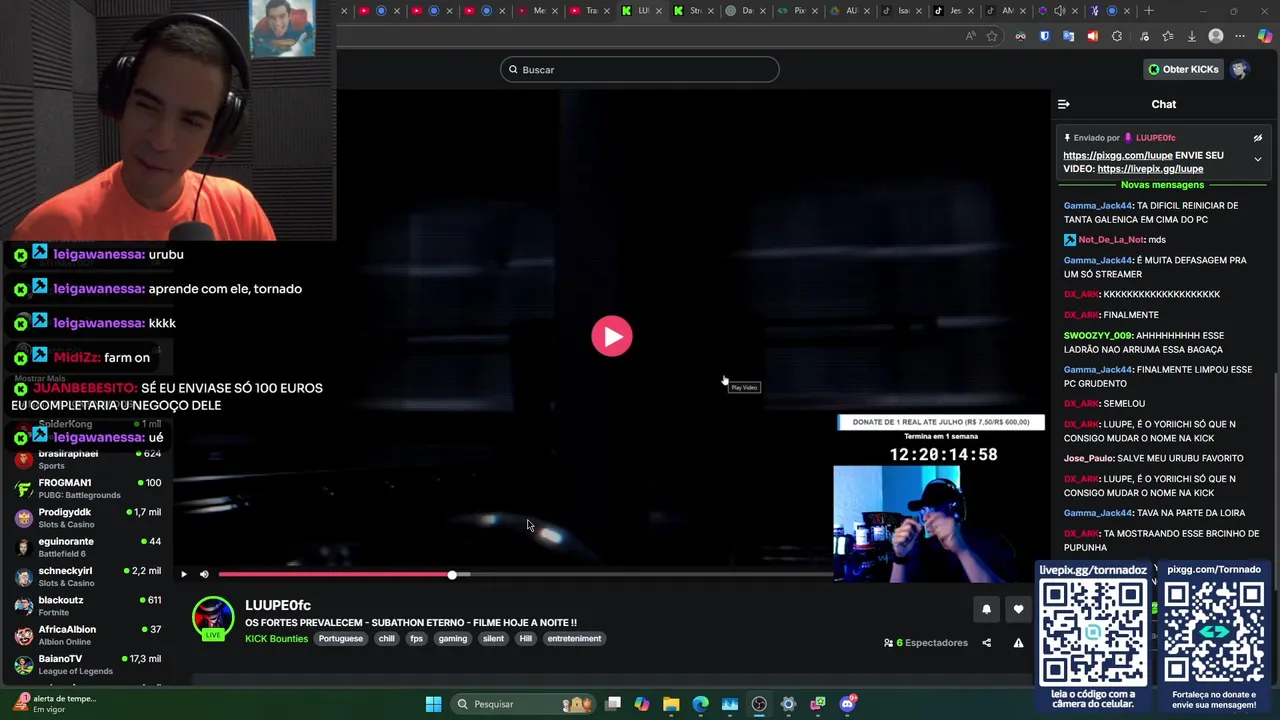The image size is (1280, 720).
Task: Open browser downloads icon
Action: tap(1191, 36)
